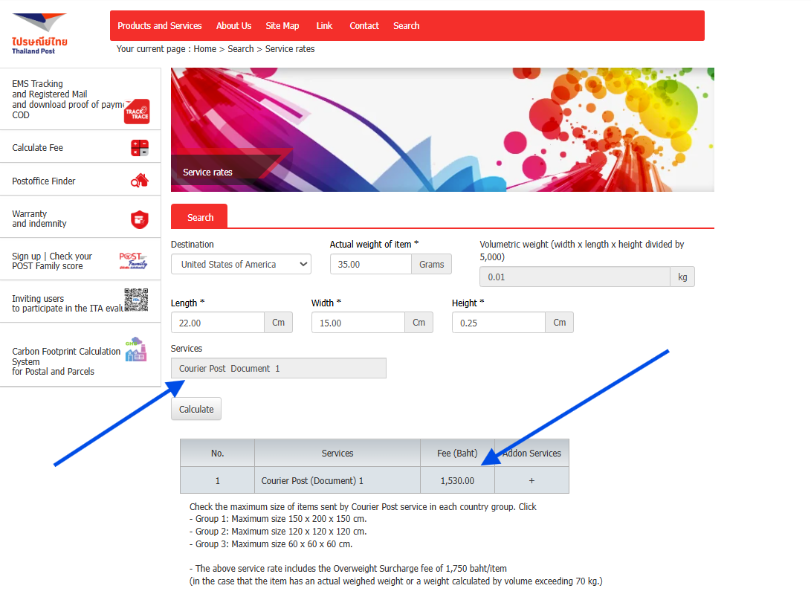Open the Products and Services menu
The width and height of the screenshot is (811, 600).
[159, 26]
